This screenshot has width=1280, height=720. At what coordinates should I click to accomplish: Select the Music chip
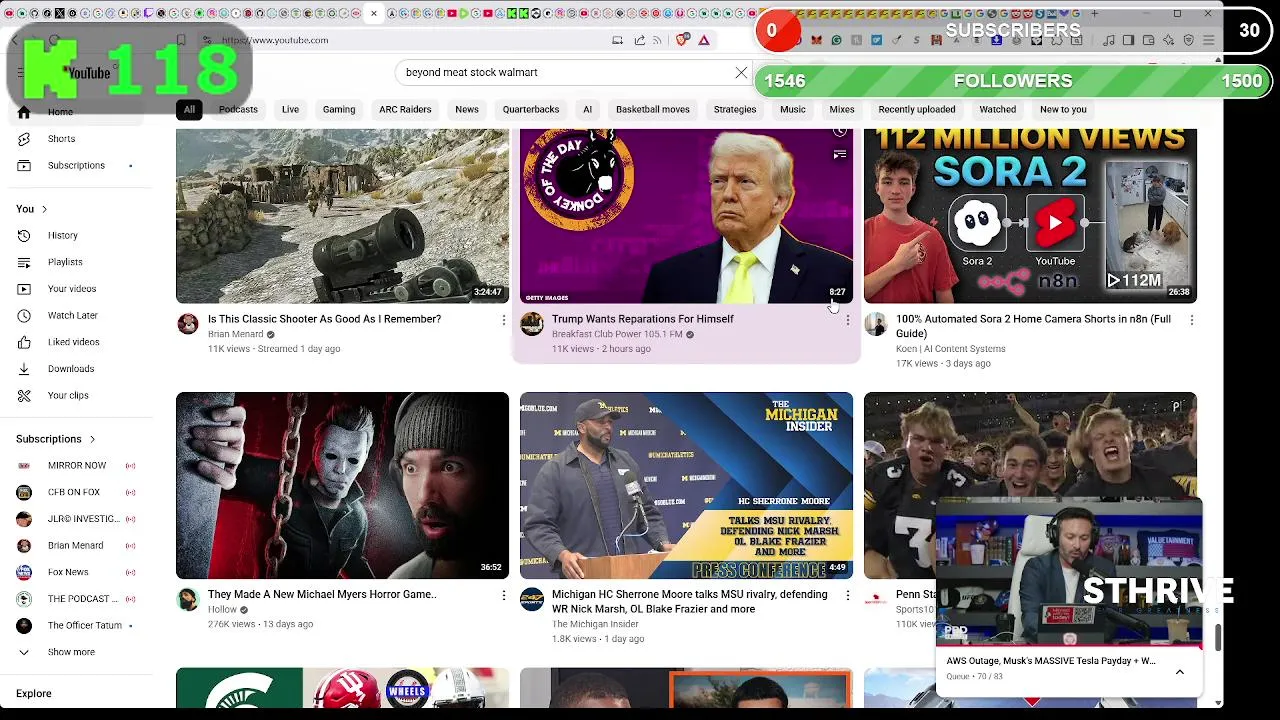coord(793,110)
